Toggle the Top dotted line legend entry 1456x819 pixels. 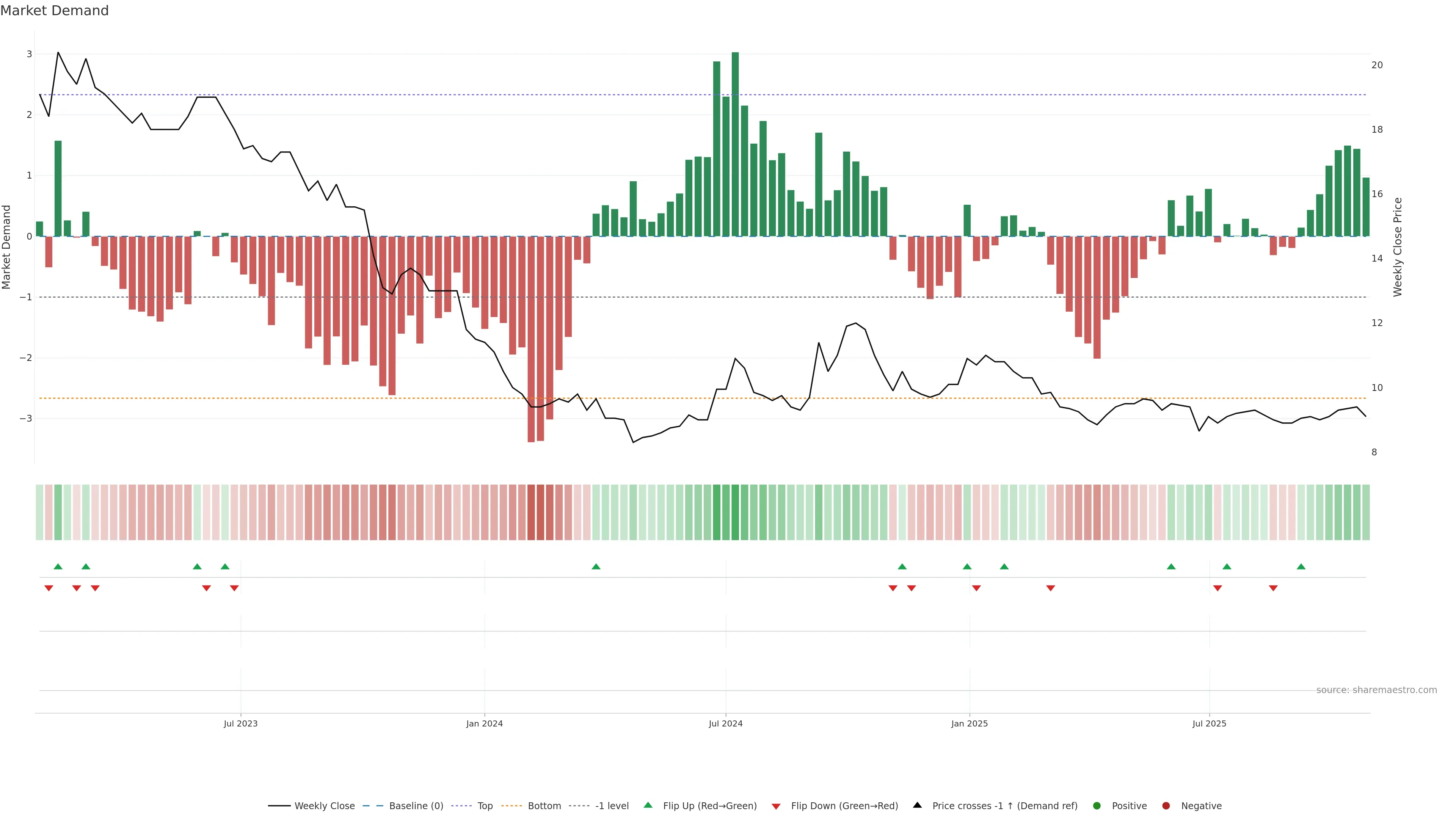click(485, 806)
